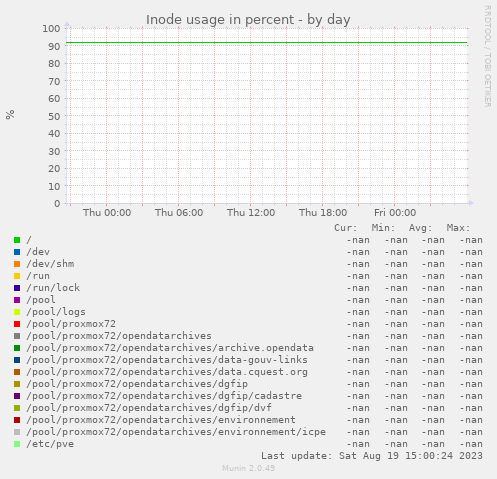Click the purple swatch next to /pool

click(x=17, y=300)
